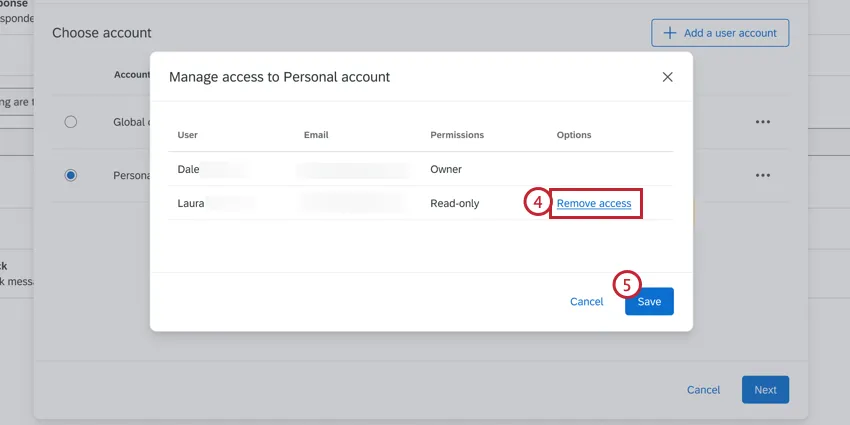The height and width of the screenshot is (425, 850).
Task: Click the circled step 4 marker
Action: click(537, 203)
